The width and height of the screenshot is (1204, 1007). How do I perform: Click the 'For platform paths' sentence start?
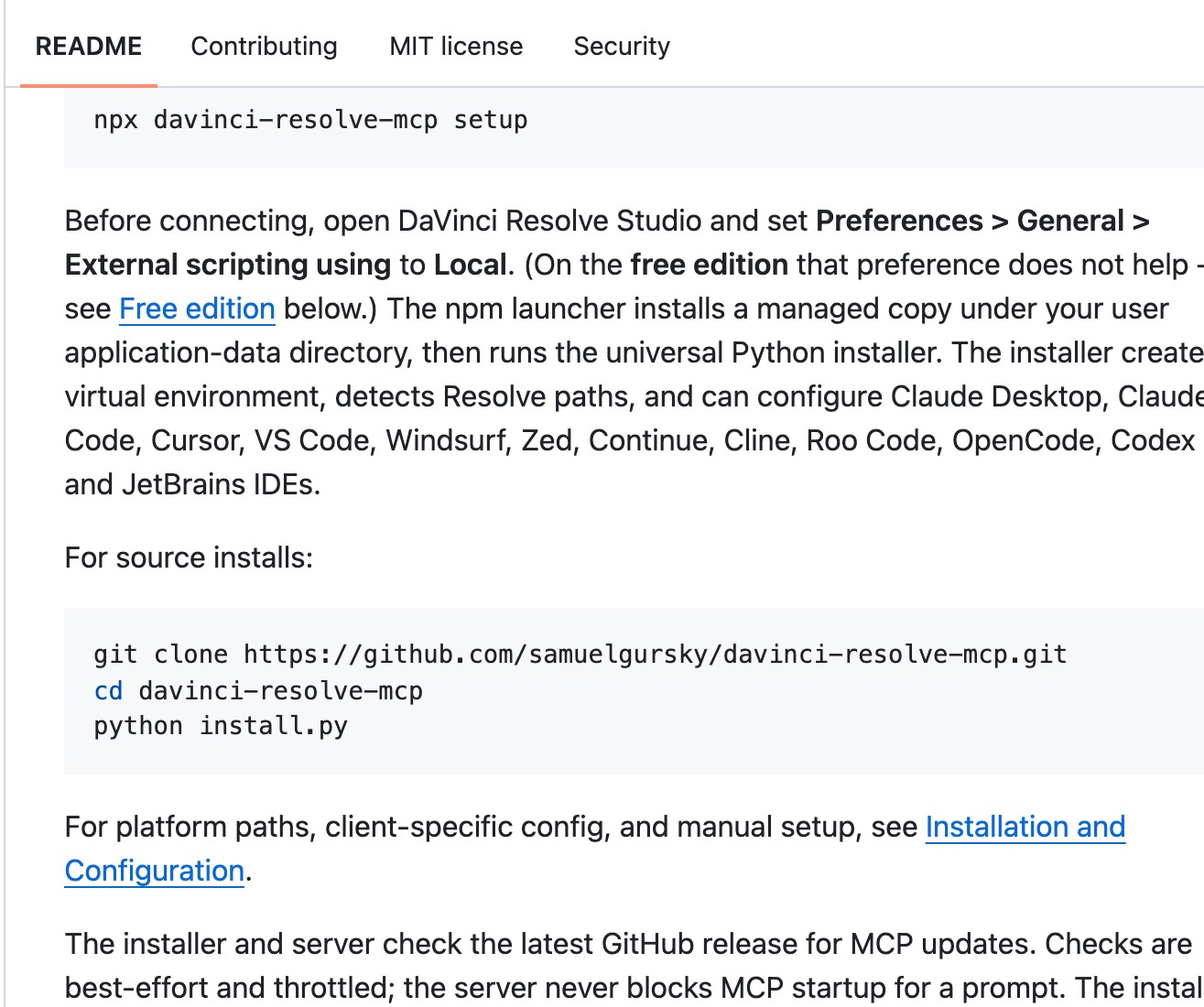click(190, 828)
